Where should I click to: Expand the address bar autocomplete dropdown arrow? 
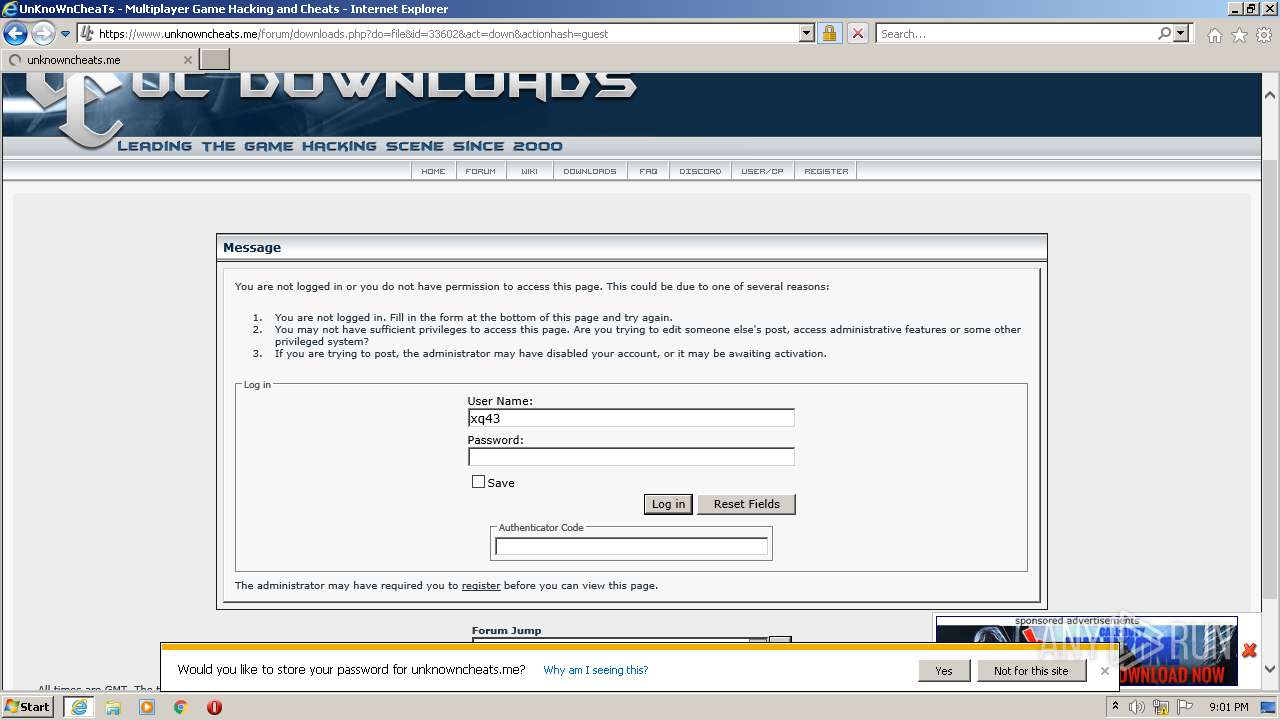click(x=807, y=33)
